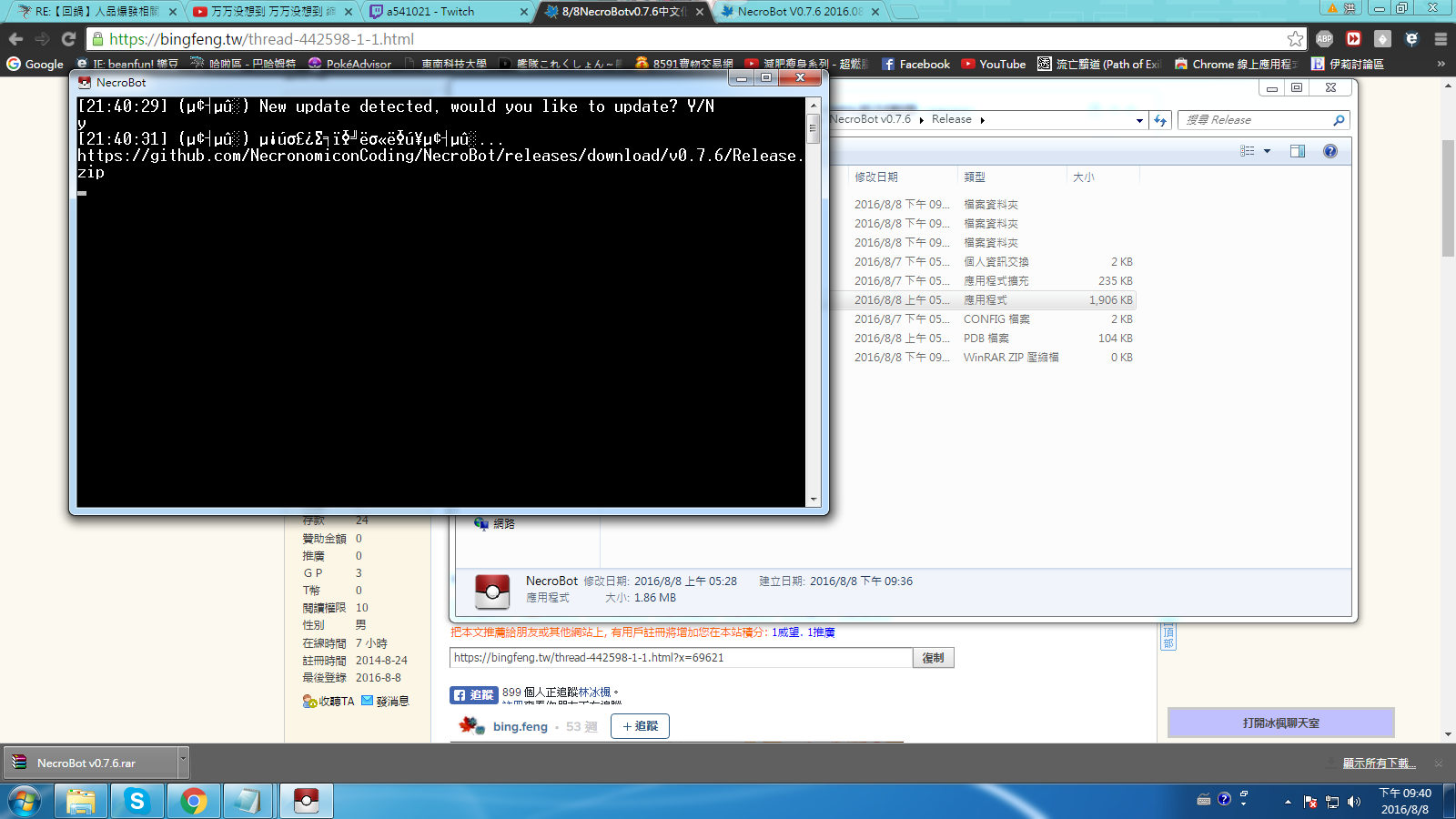1456x819 pixels.
Task: Click 顯示所有下載 link
Action: (x=1380, y=763)
